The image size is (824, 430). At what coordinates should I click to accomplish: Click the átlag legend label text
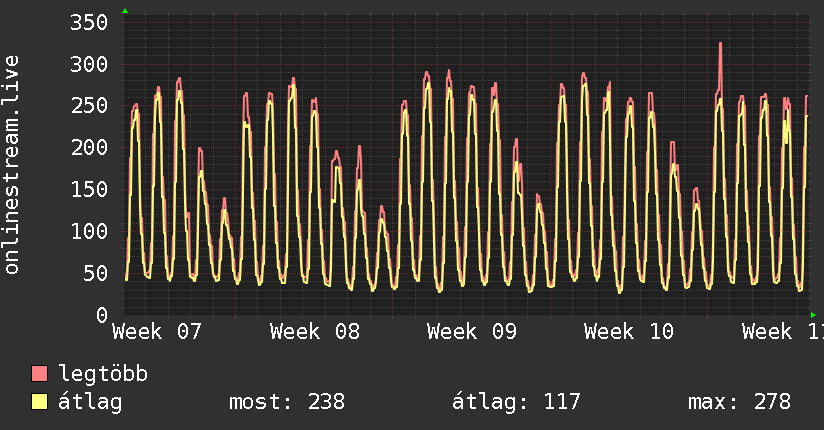click(90, 402)
